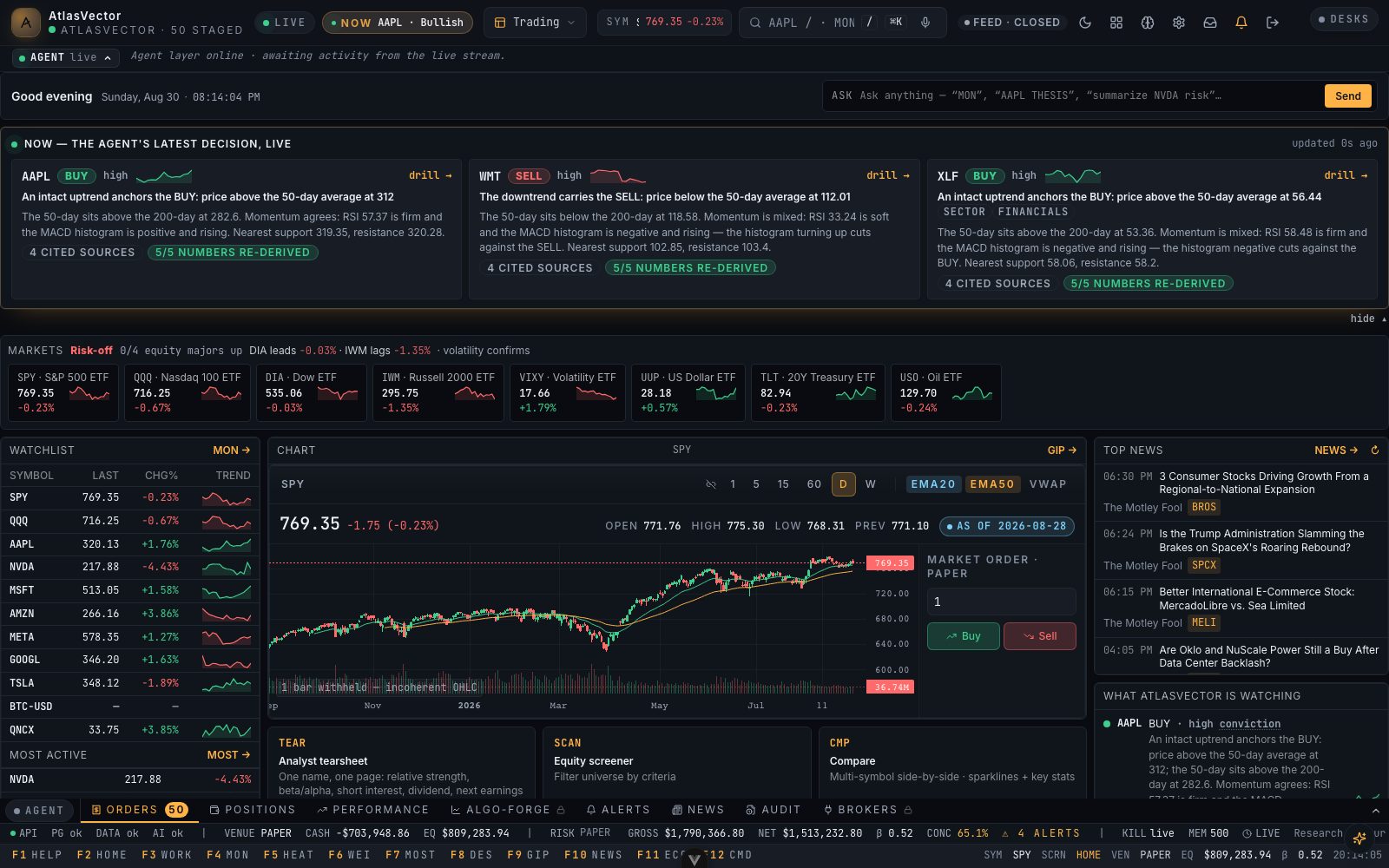The height and width of the screenshot is (868, 1389).
Task: Open the grid layout icon in header
Action: 1116,23
